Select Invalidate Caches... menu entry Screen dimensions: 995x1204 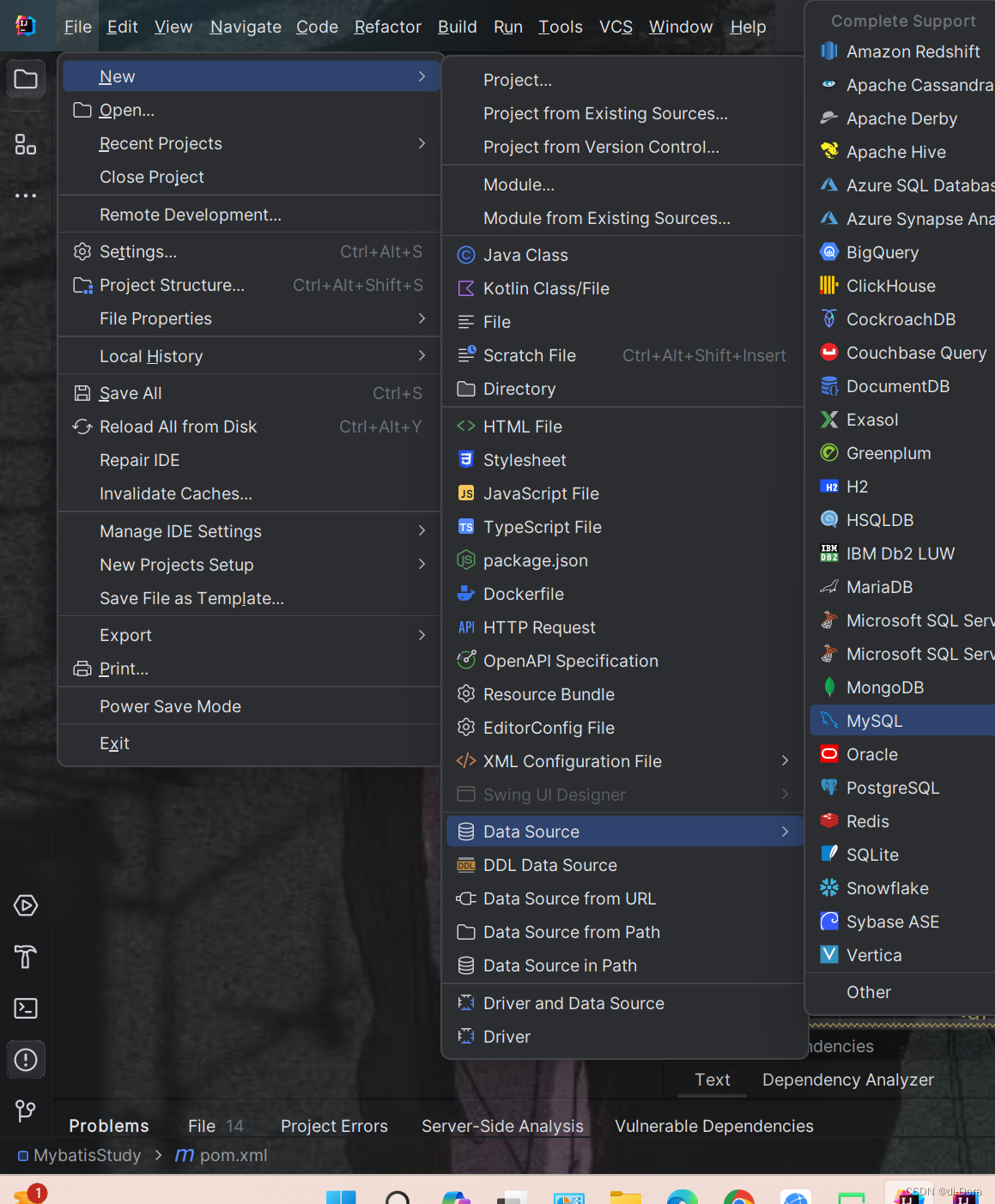(250, 493)
